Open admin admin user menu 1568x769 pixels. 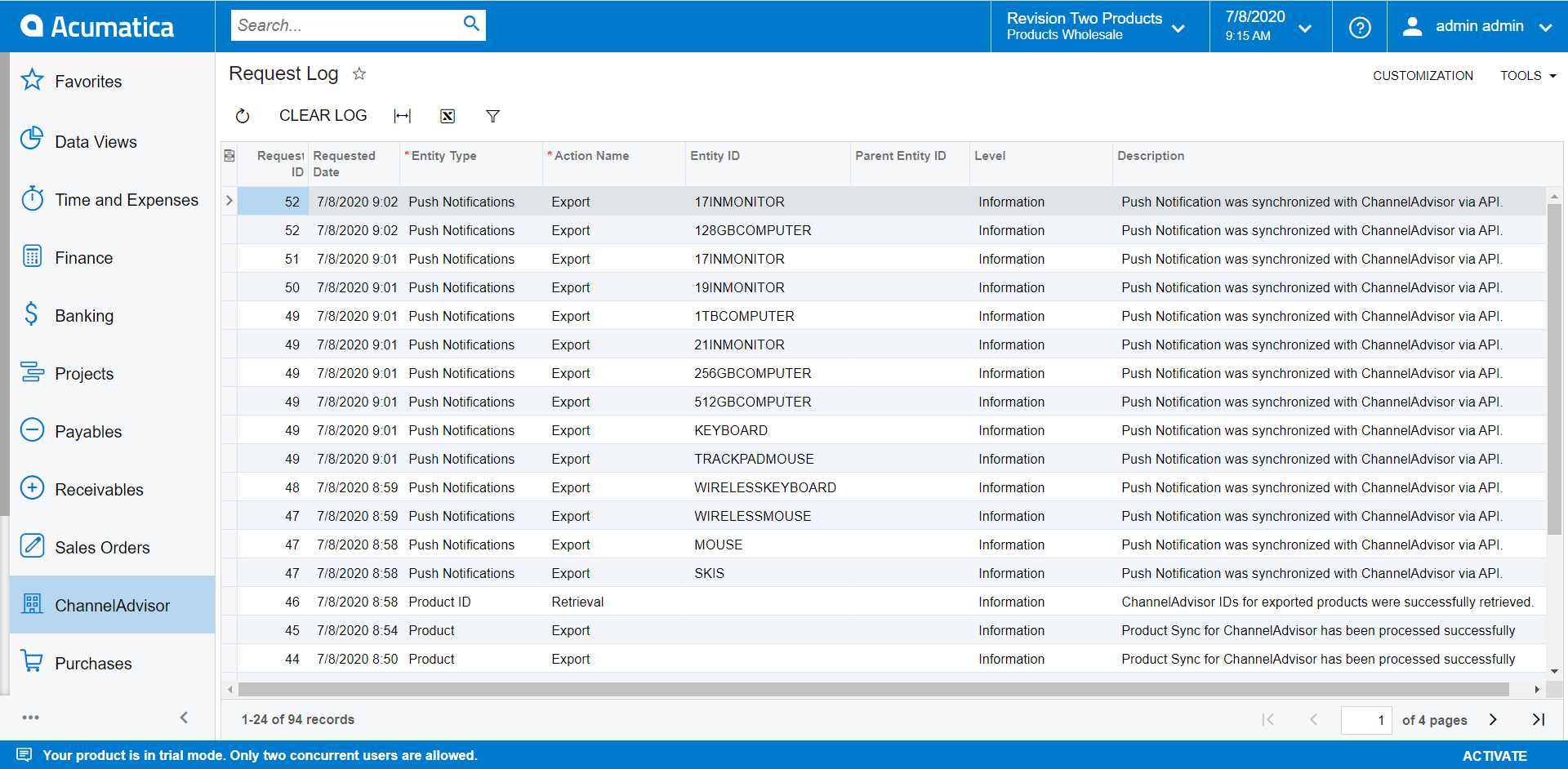coord(1476,26)
